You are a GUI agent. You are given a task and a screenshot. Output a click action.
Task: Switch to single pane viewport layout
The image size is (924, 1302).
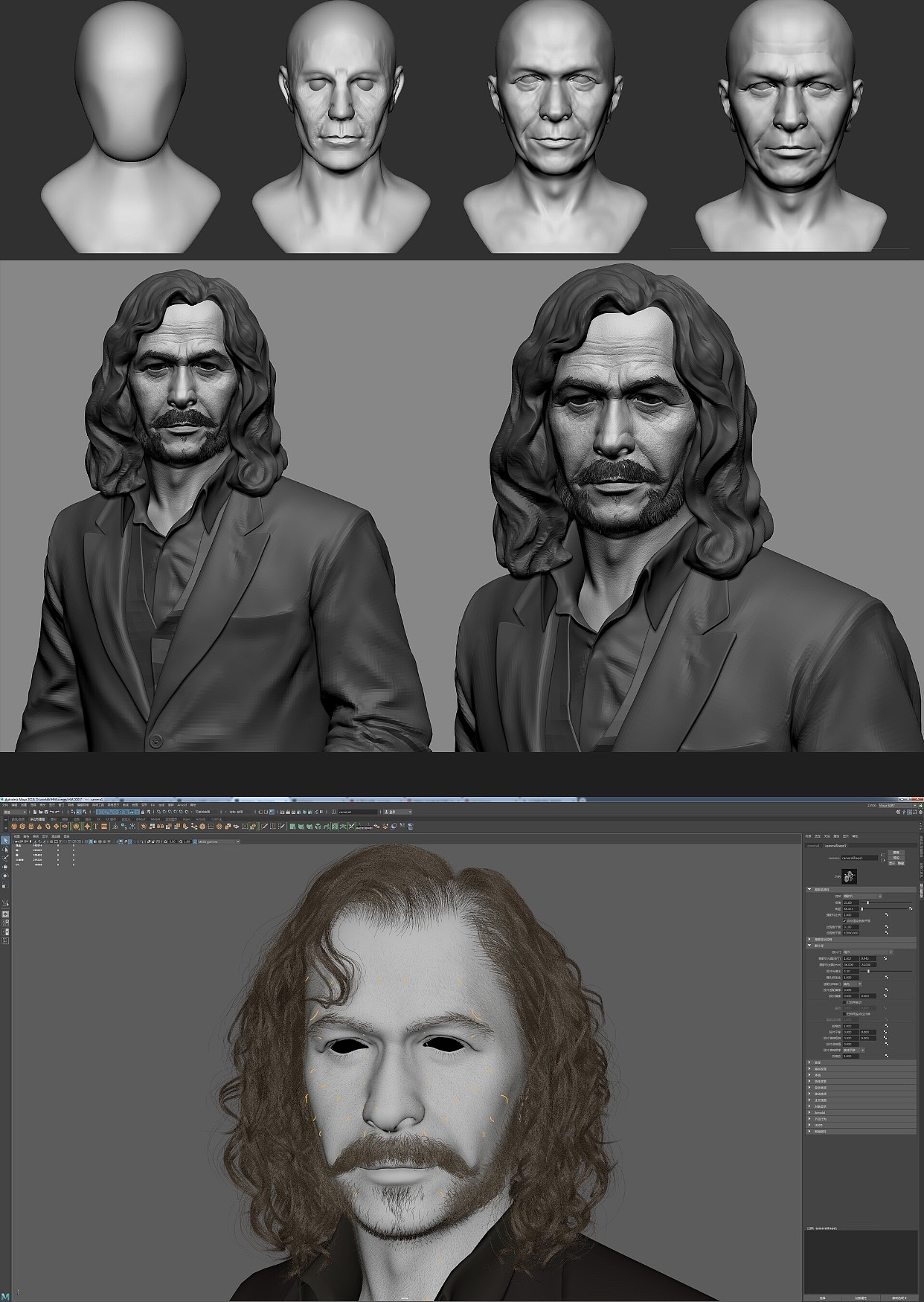5,914
